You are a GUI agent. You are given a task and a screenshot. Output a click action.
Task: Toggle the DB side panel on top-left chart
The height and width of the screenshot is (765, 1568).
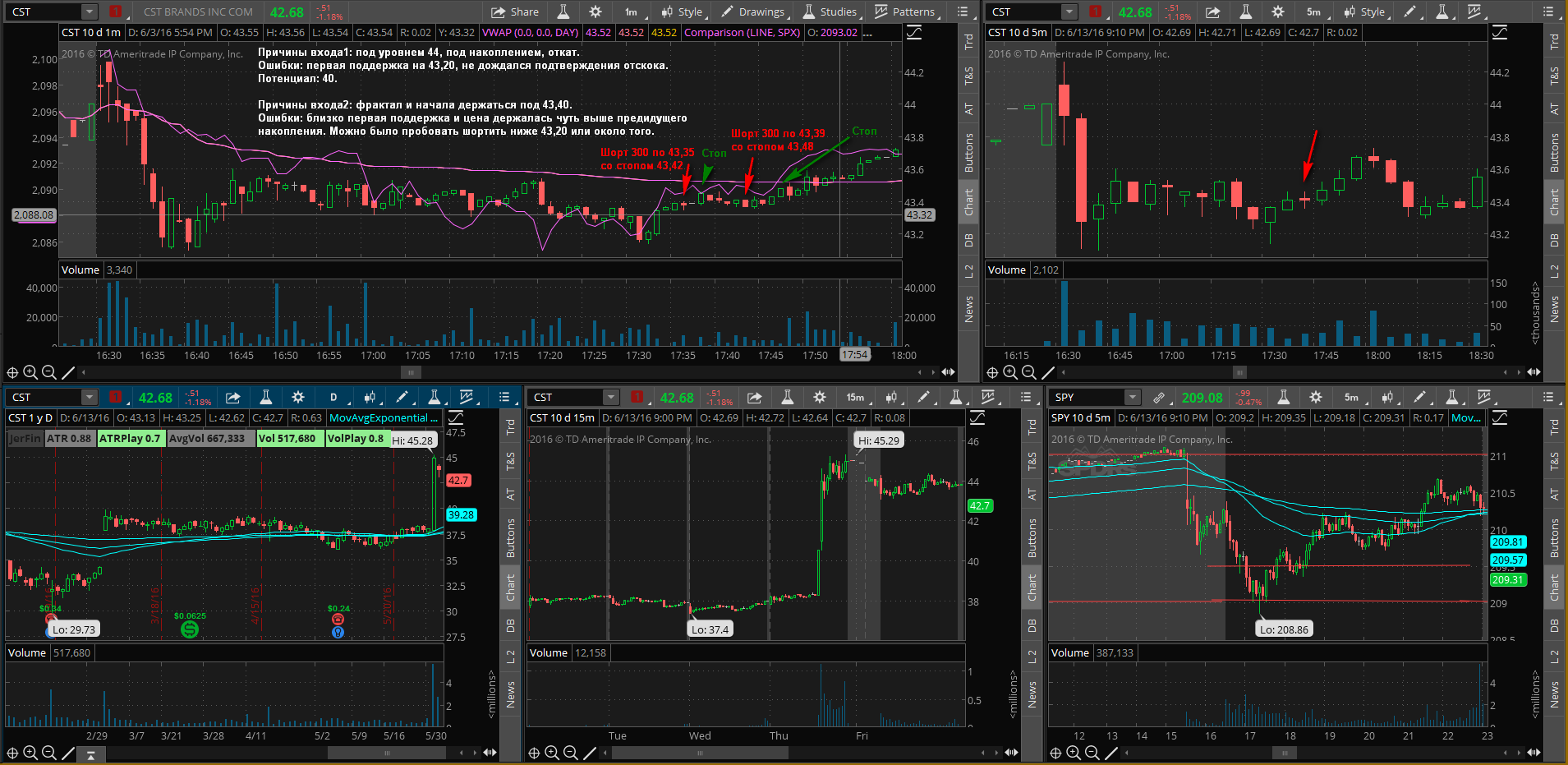pos(968,240)
